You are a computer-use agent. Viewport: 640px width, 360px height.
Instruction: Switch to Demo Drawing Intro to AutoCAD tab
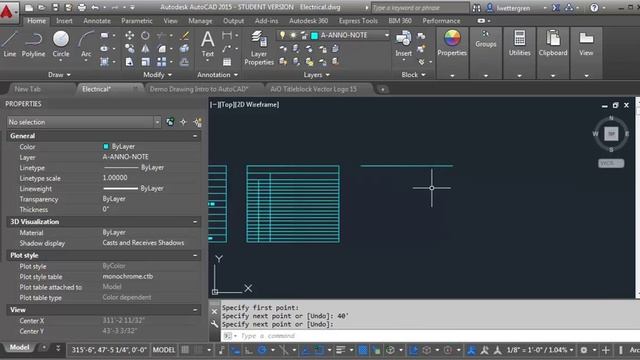click(x=199, y=89)
